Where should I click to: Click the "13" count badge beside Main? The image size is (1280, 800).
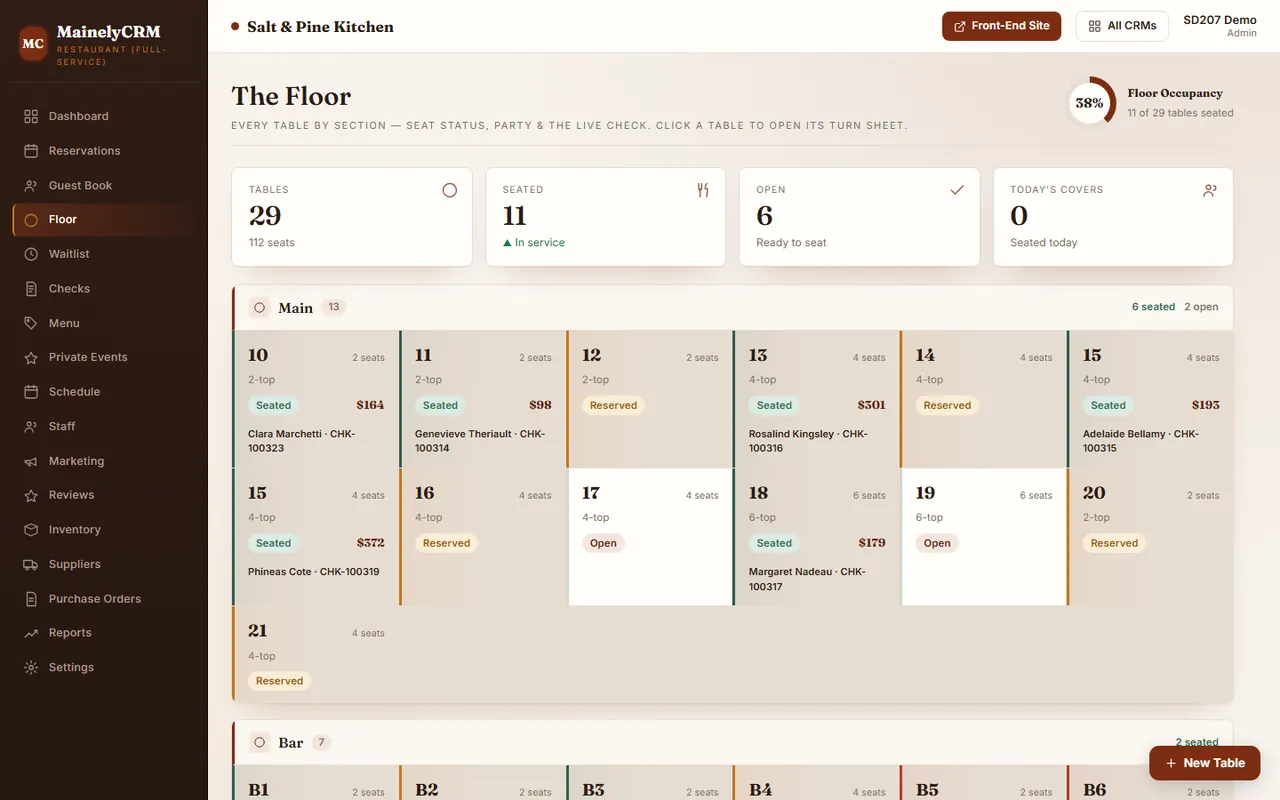pyautogui.click(x=334, y=307)
